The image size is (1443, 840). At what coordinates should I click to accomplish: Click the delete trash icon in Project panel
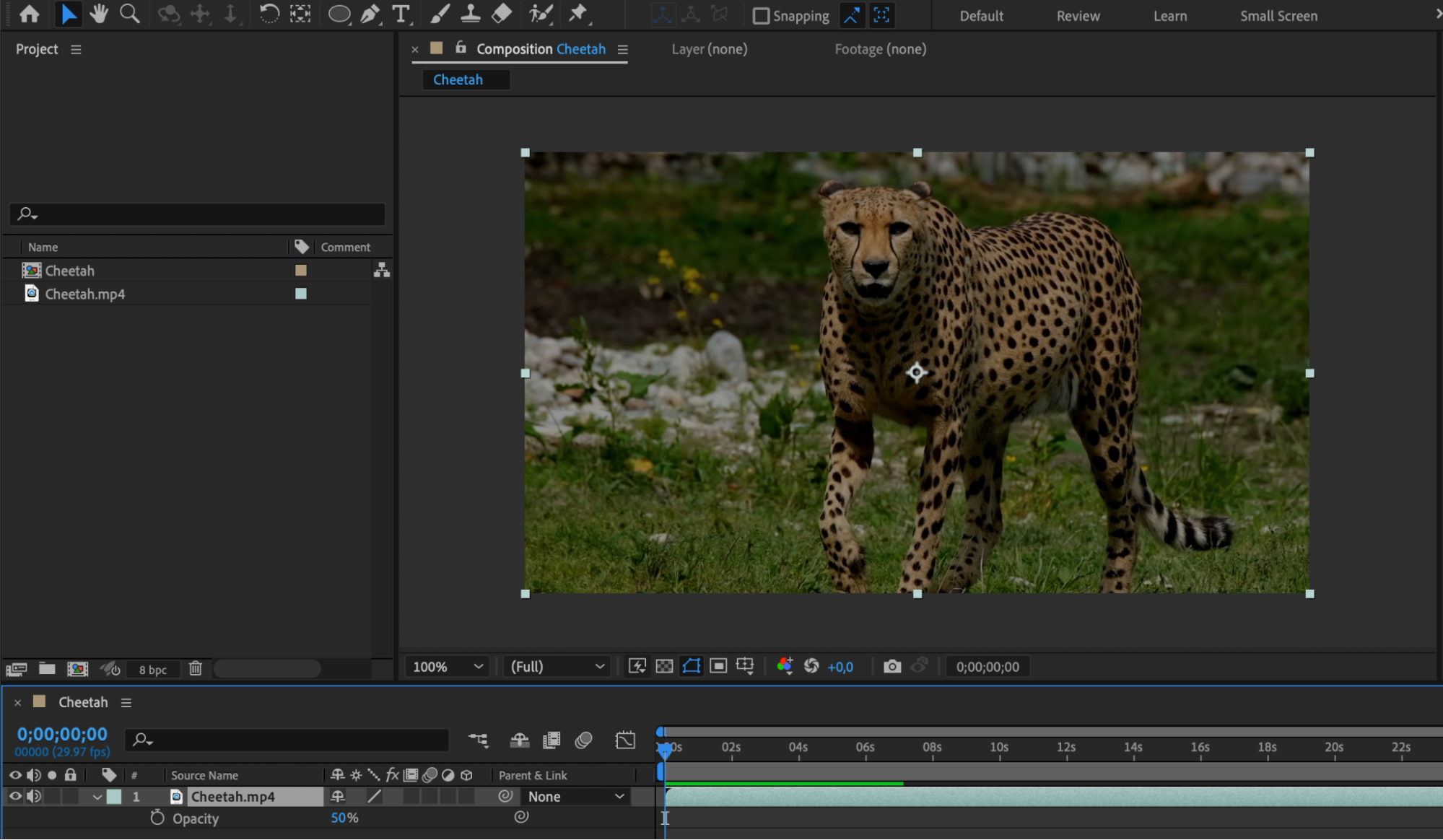point(195,669)
